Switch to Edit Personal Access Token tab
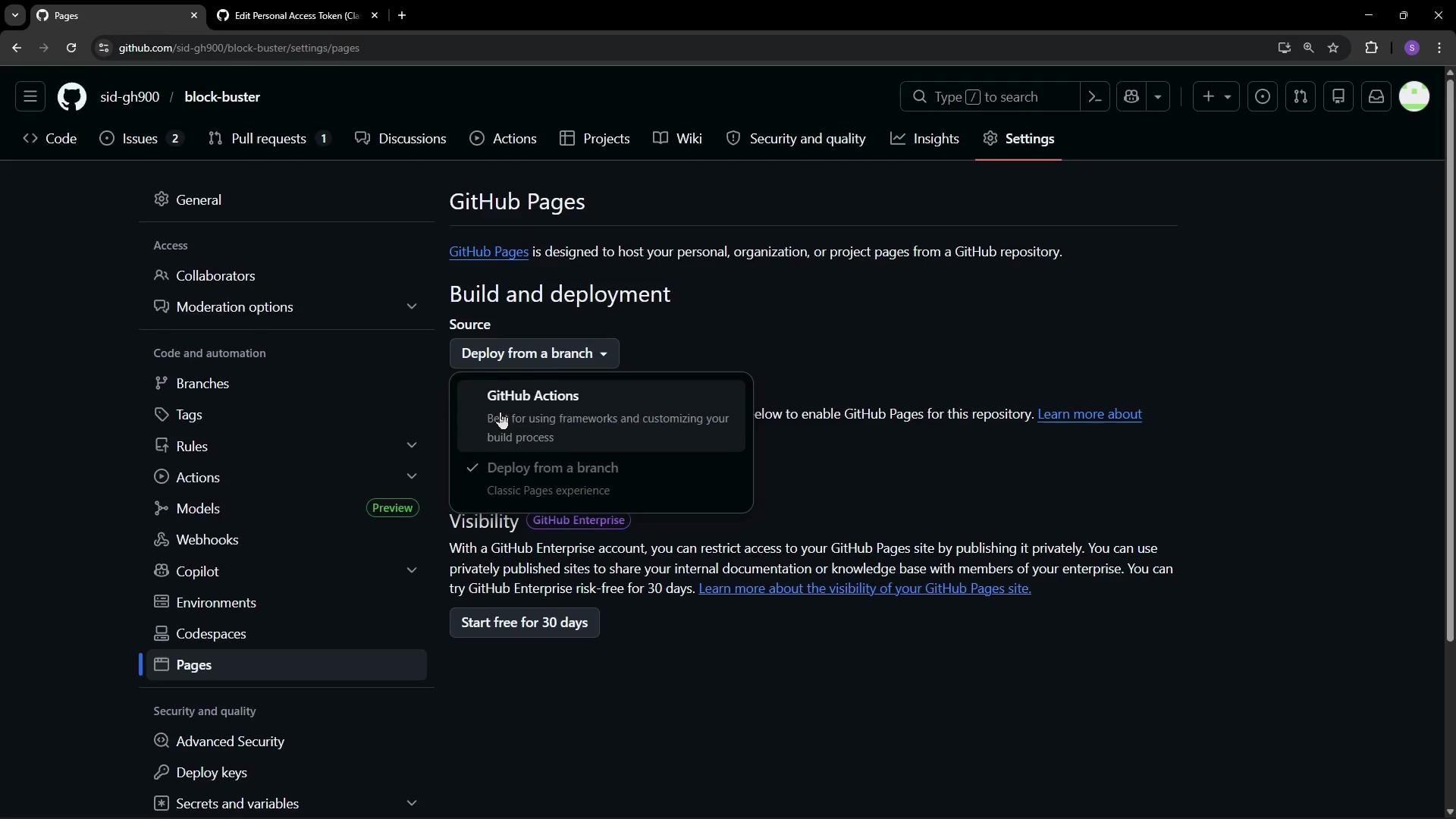The width and height of the screenshot is (1456, 819). [297, 15]
